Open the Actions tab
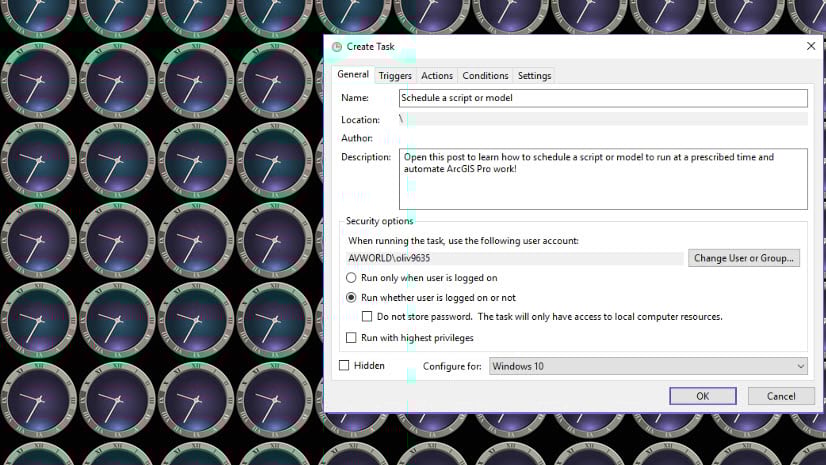Image resolution: width=826 pixels, height=465 pixels. point(437,76)
